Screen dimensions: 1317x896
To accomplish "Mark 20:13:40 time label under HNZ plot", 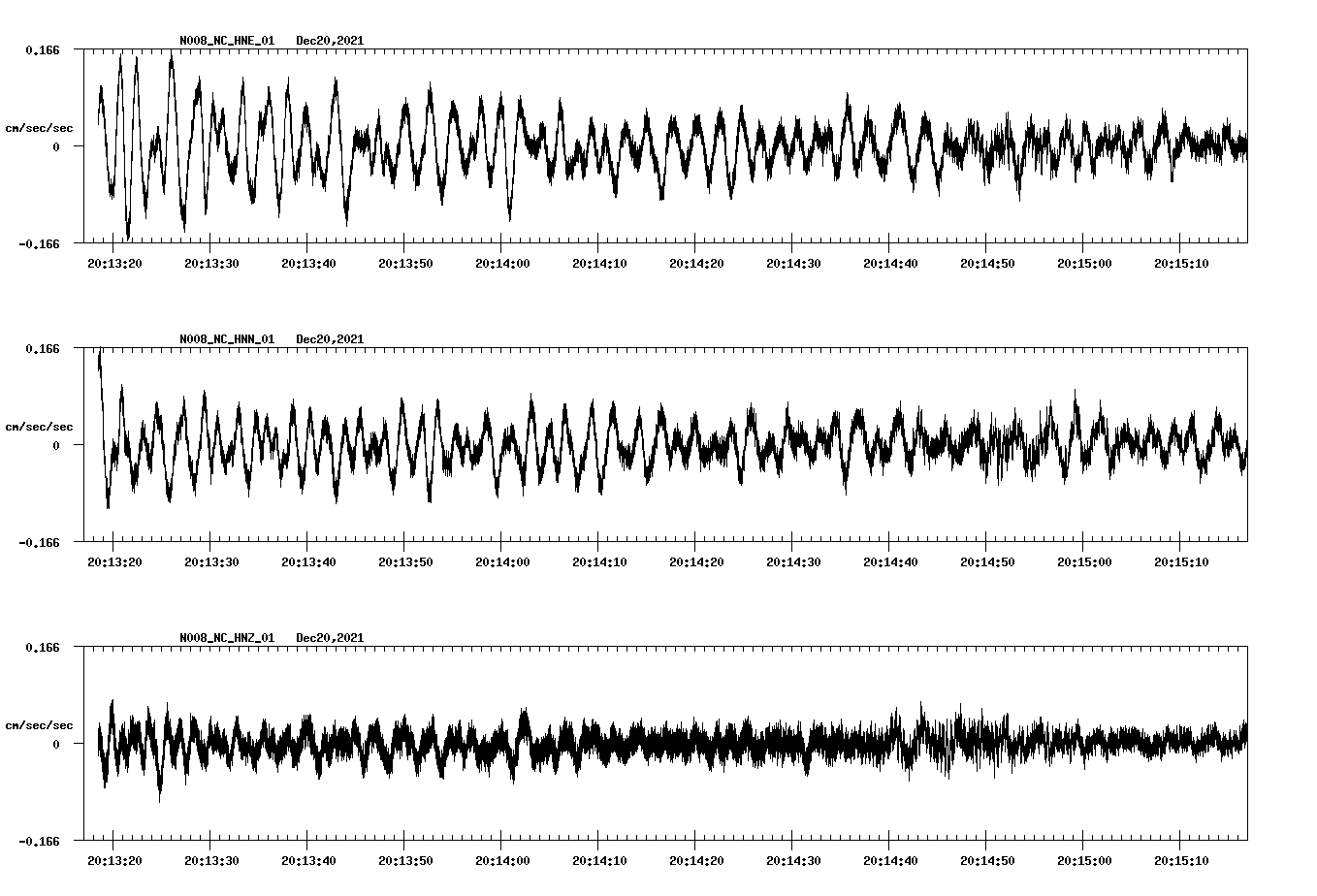I will (308, 861).
